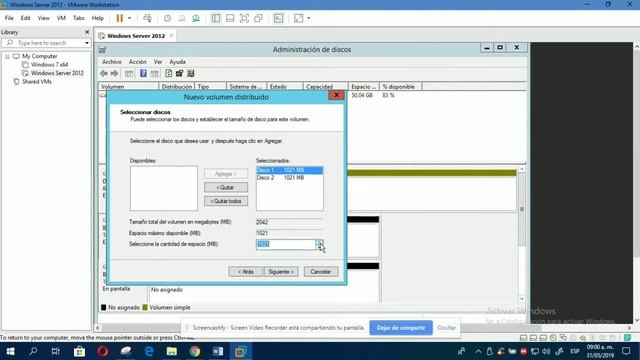
Task: Click the orange Pause VM button
Action: [x=120, y=18]
